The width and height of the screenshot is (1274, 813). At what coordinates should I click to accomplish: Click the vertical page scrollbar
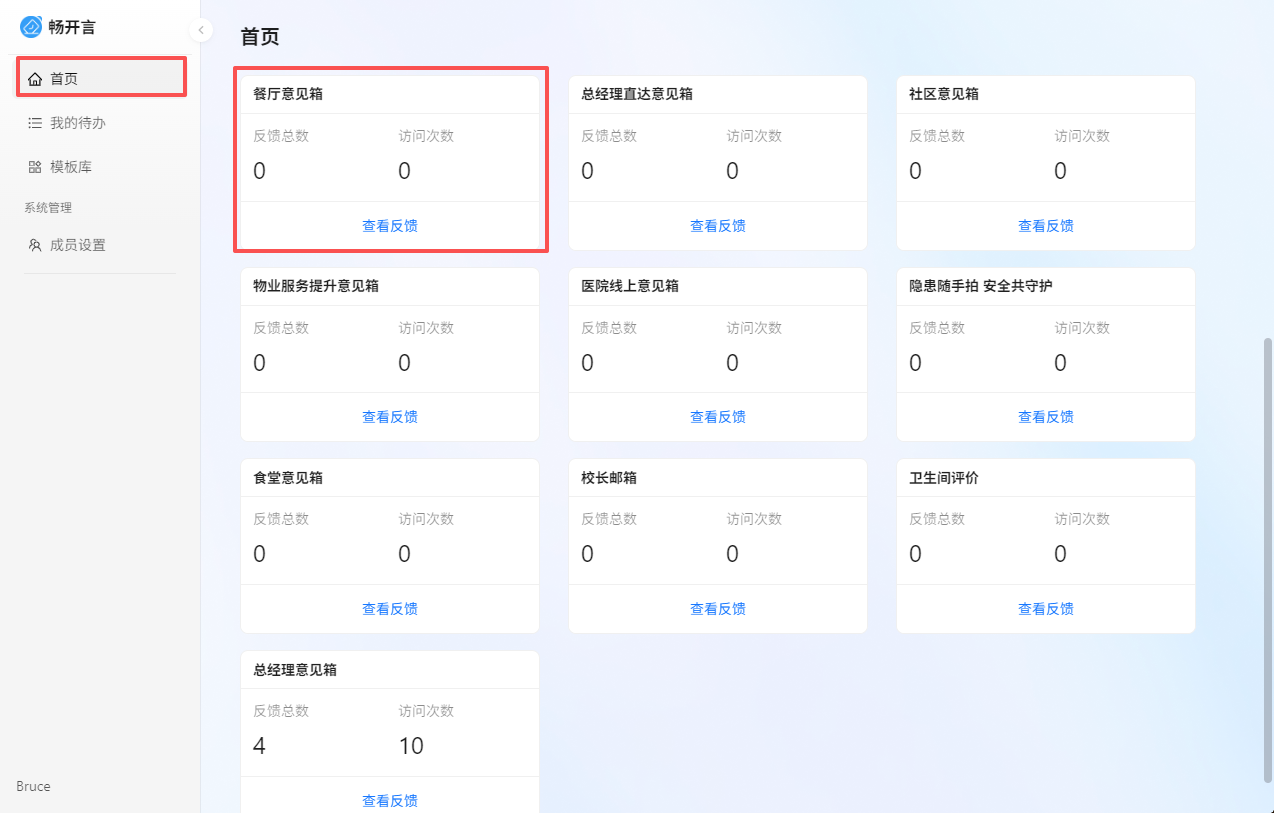tap(1268, 560)
